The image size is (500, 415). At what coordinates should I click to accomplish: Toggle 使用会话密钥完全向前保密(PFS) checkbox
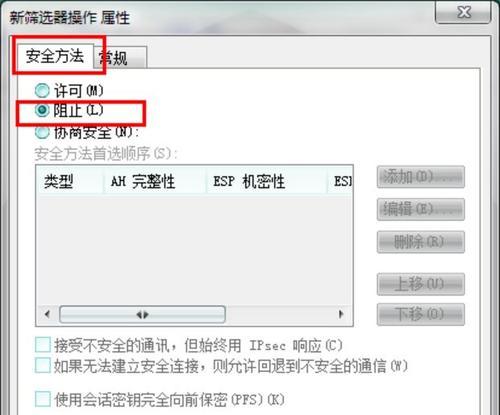(43, 399)
